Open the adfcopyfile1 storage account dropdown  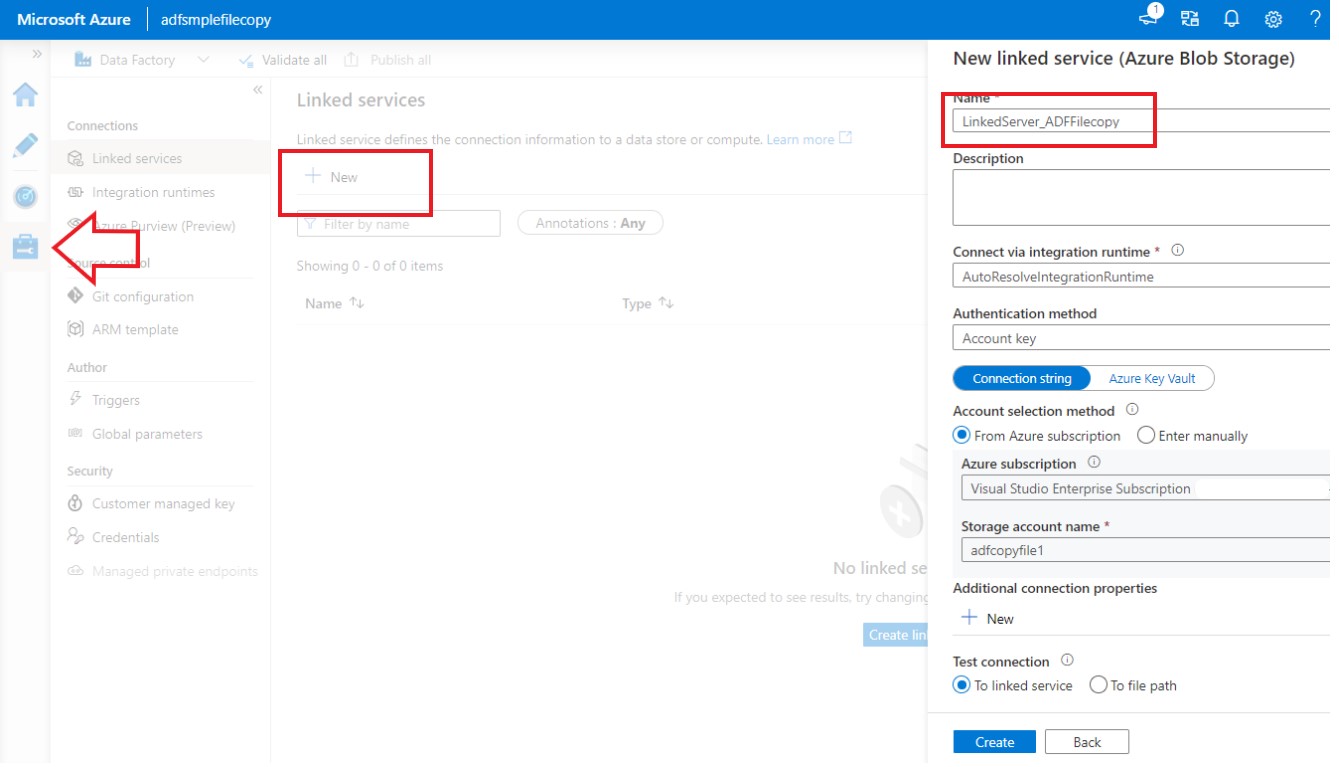1145,550
